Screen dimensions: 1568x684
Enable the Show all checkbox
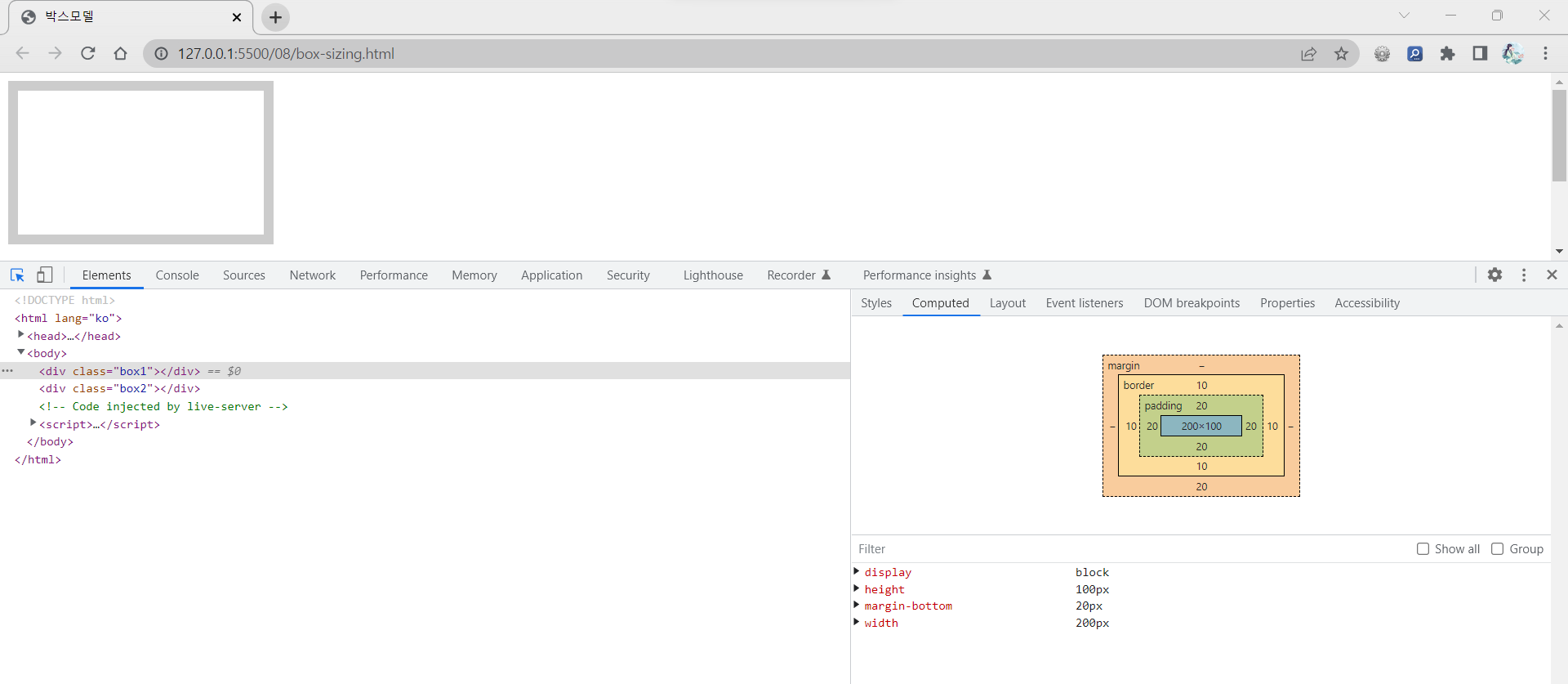coord(1423,549)
